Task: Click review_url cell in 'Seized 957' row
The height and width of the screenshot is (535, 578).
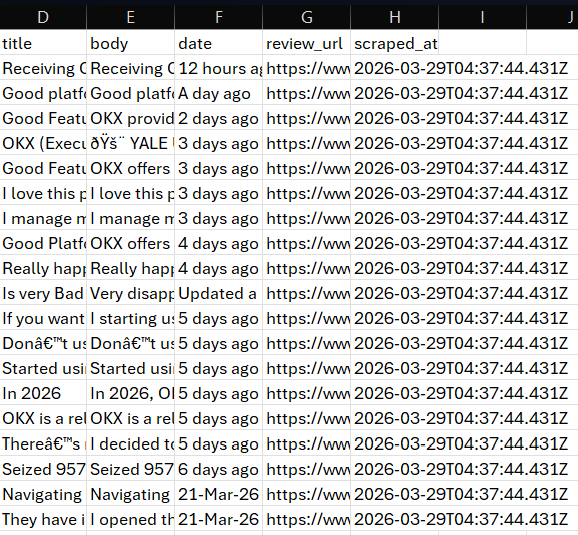Action: coord(306,469)
